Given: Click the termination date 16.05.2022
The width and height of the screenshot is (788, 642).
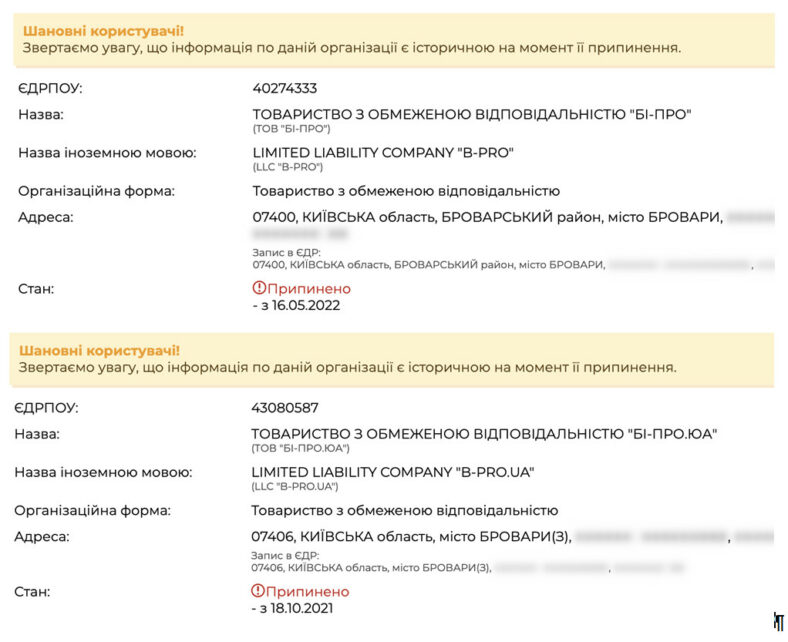Looking at the screenshot, I should click(296, 305).
